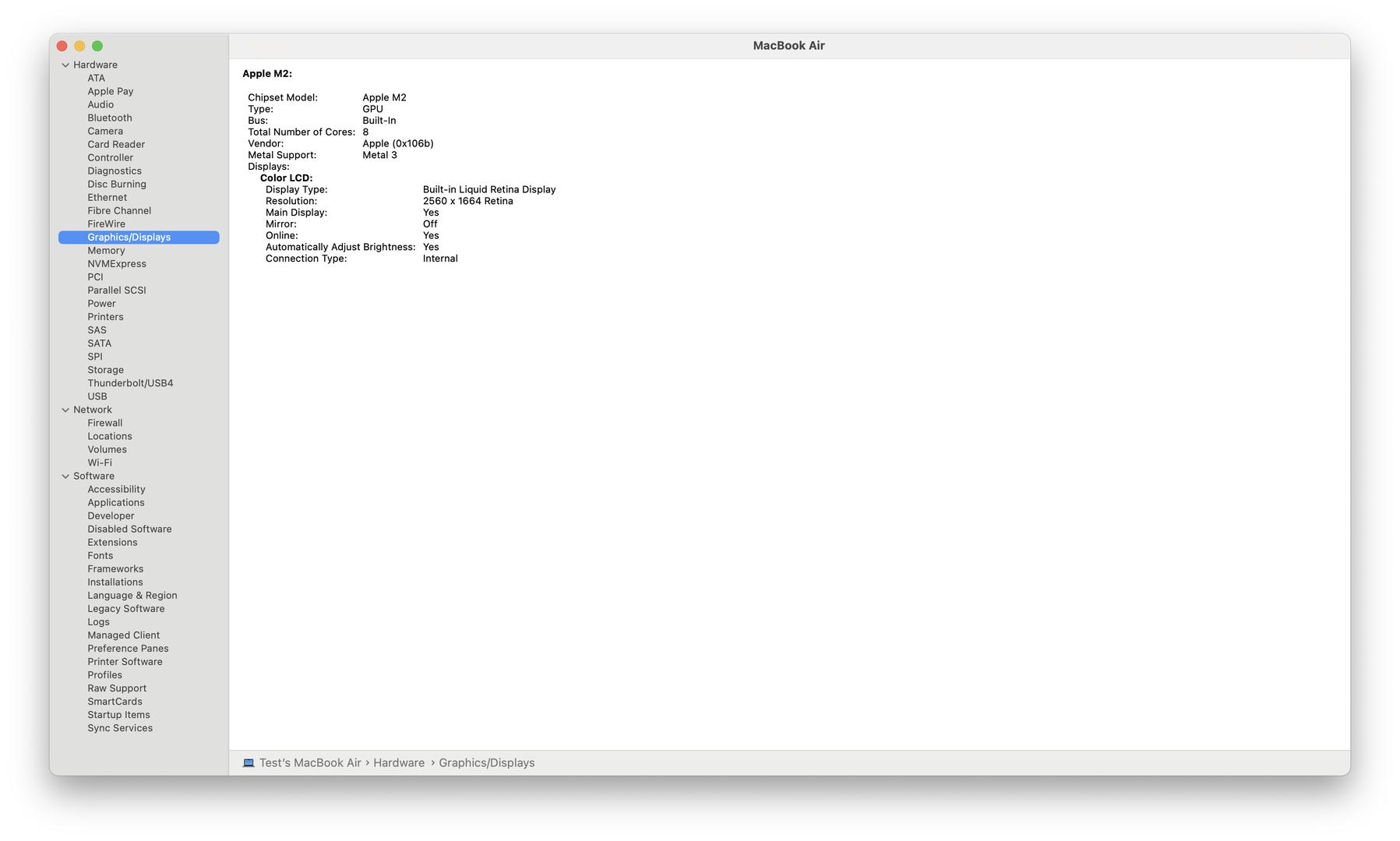The width and height of the screenshot is (1400, 841).
Task: Minimize window with the yellow button
Action: click(79, 46)
